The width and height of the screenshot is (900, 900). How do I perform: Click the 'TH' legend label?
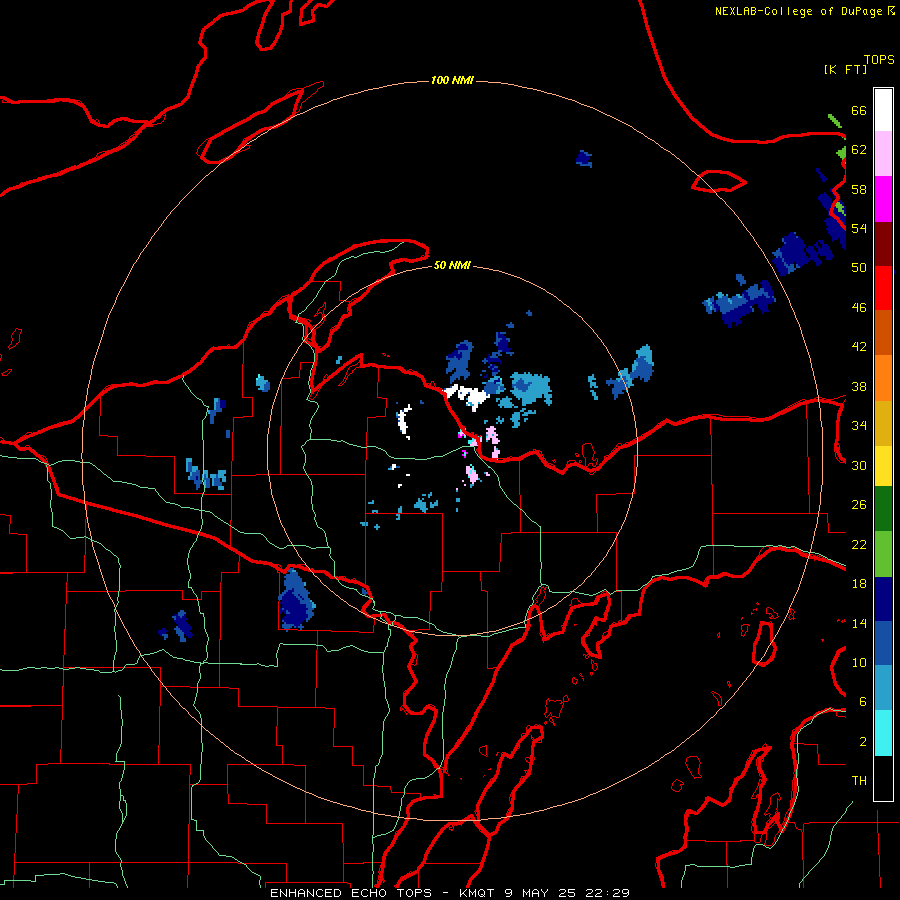point(859,781)
